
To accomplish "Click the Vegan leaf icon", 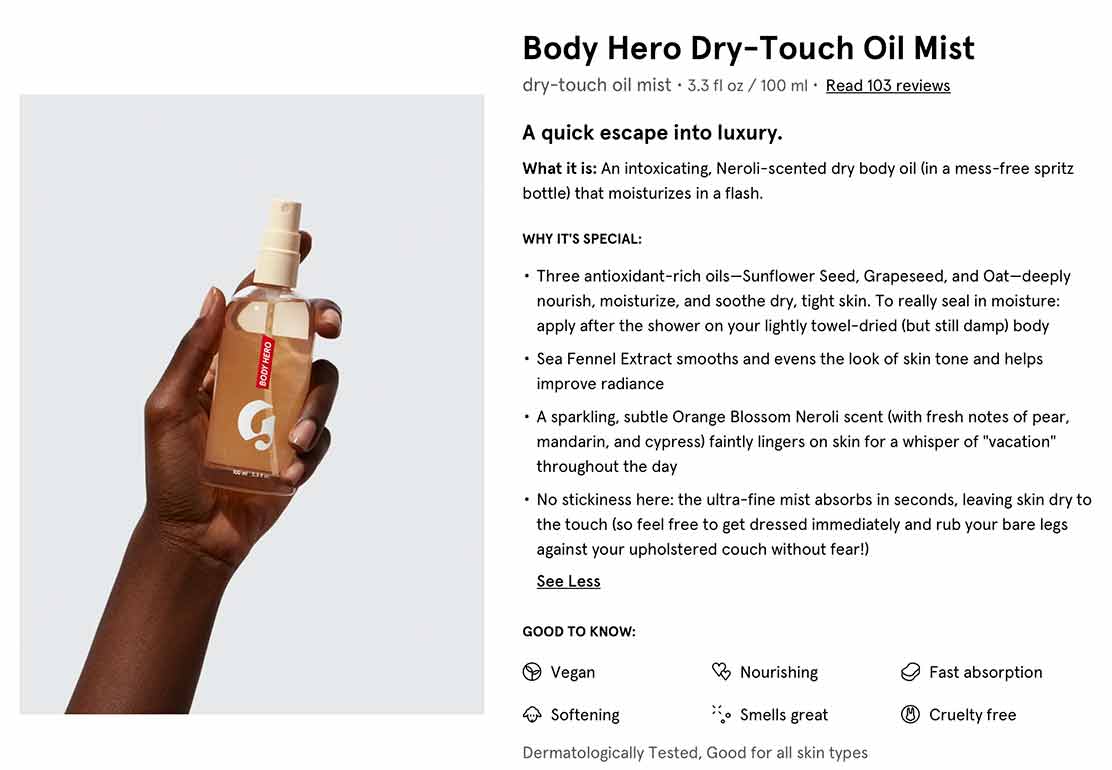I will 532,671.
